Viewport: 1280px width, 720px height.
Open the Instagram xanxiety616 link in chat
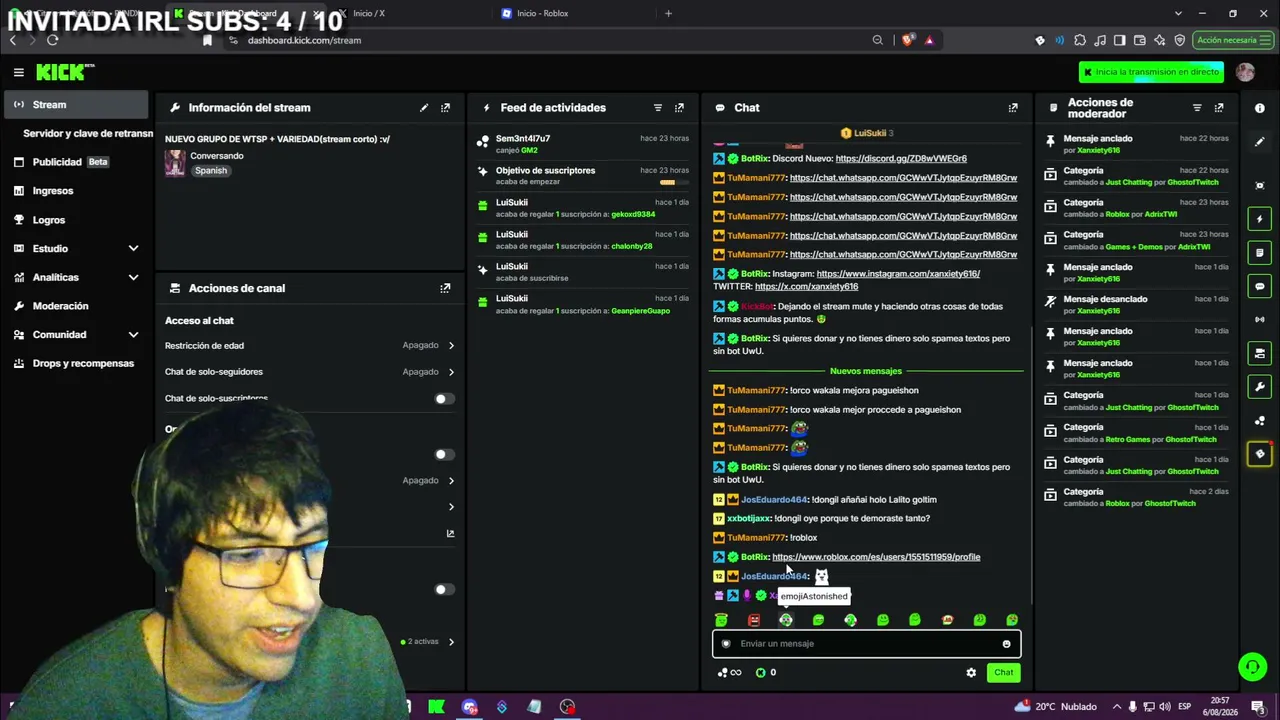(x=898, y=274)
